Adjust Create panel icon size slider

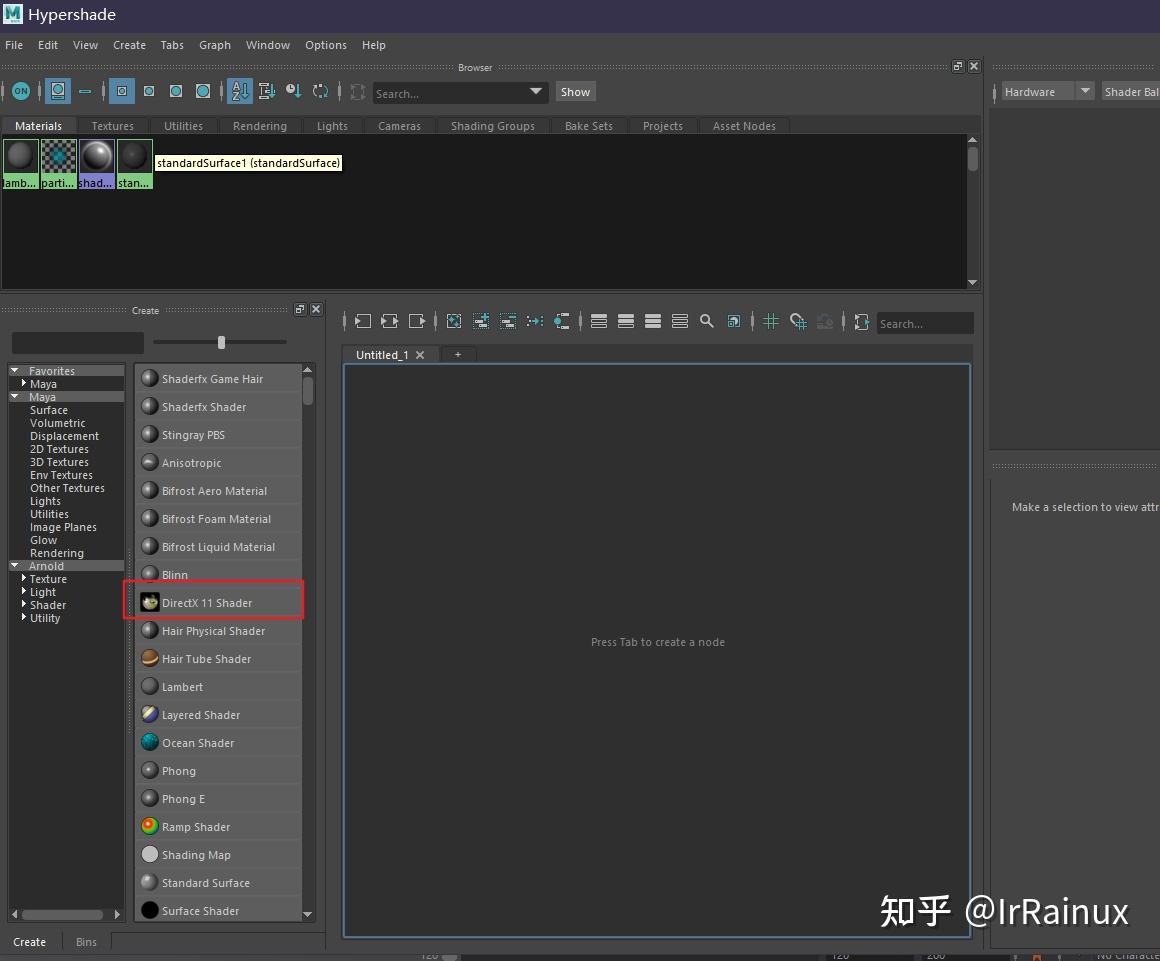click(221, 342)
